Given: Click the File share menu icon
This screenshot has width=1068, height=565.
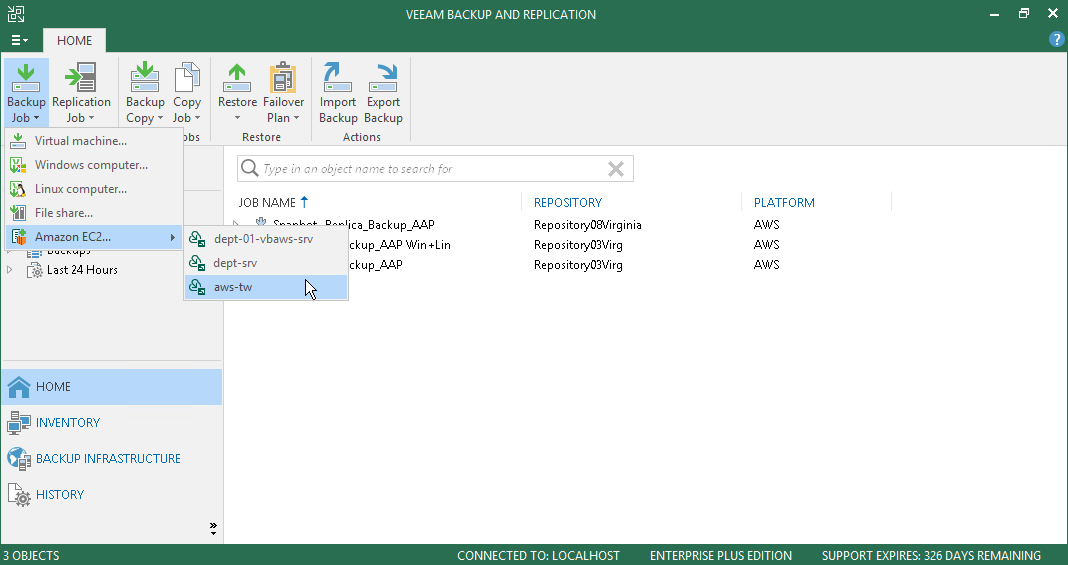Looking at the screenshot, I should pyautogui.click(x=18, y=212).
